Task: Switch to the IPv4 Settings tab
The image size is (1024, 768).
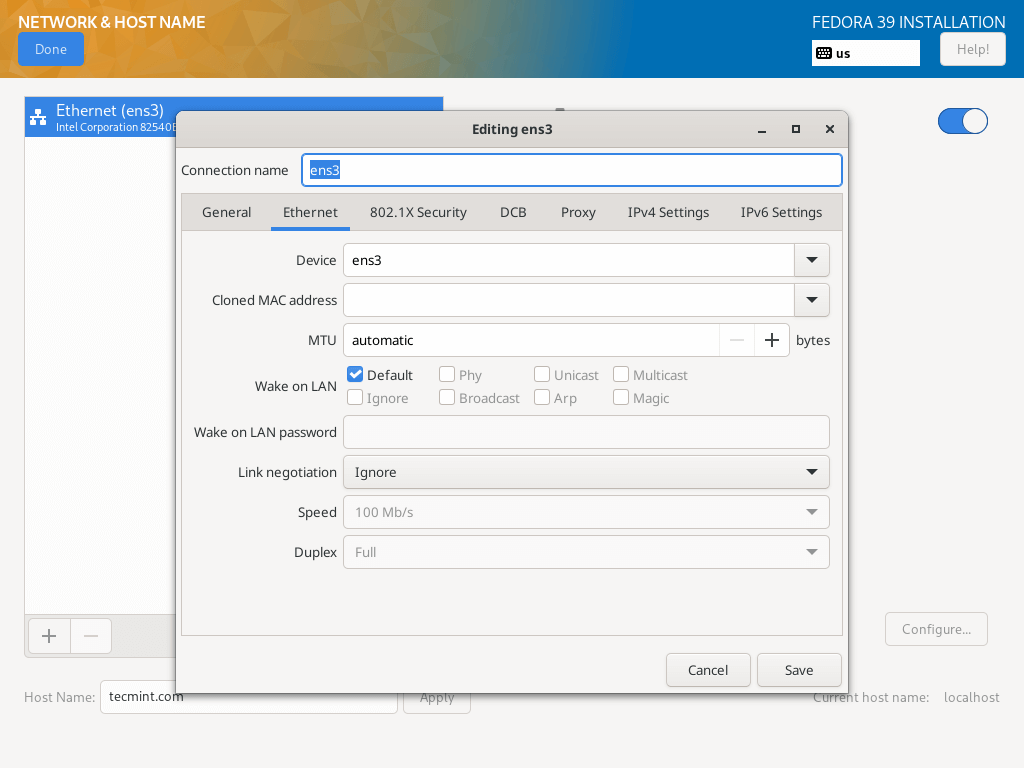Action: pos(668,212)
